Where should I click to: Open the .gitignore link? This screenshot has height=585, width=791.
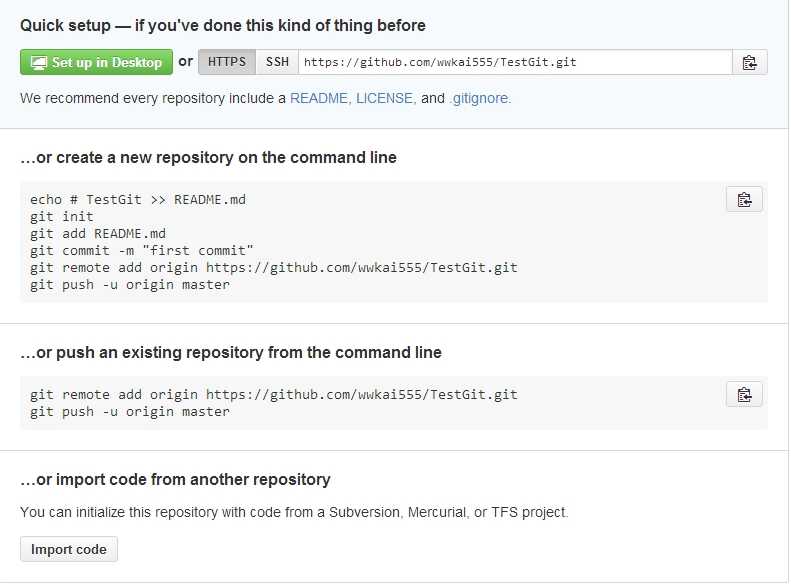479,99
